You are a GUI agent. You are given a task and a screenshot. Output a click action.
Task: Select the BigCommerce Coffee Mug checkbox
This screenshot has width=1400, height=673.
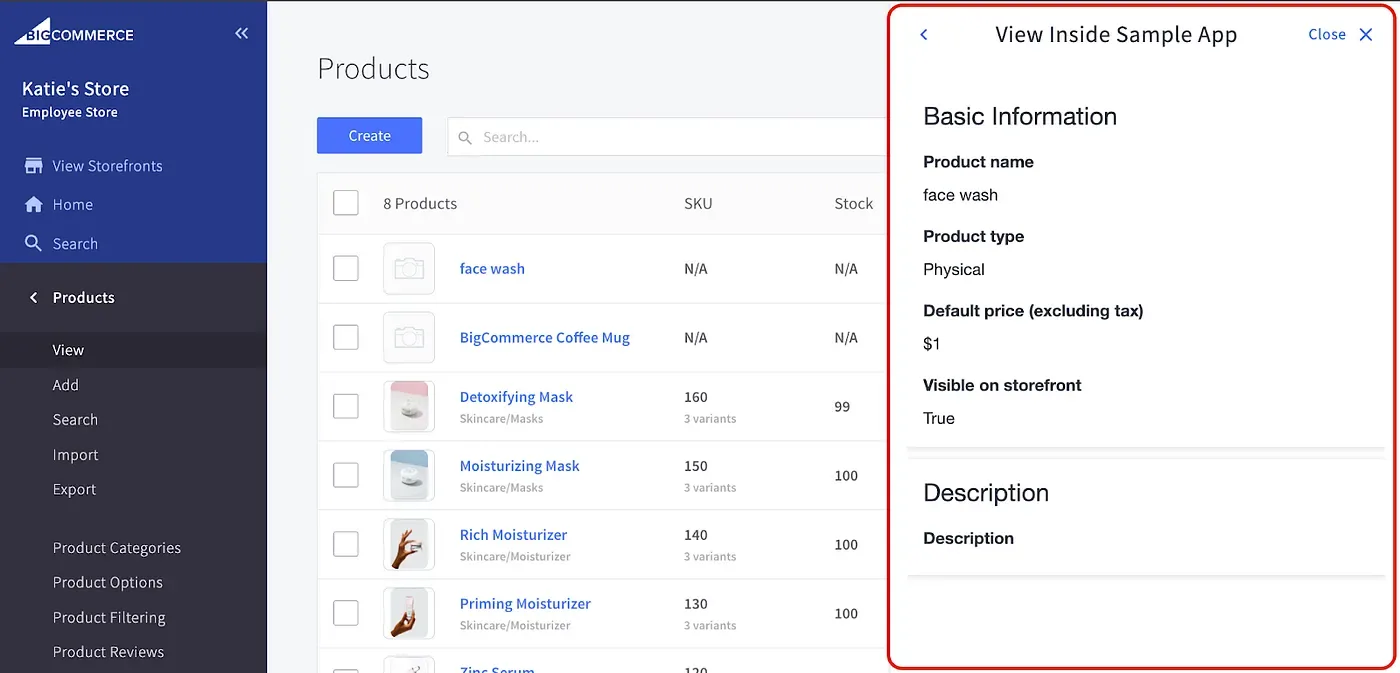[x=346, y=337]
